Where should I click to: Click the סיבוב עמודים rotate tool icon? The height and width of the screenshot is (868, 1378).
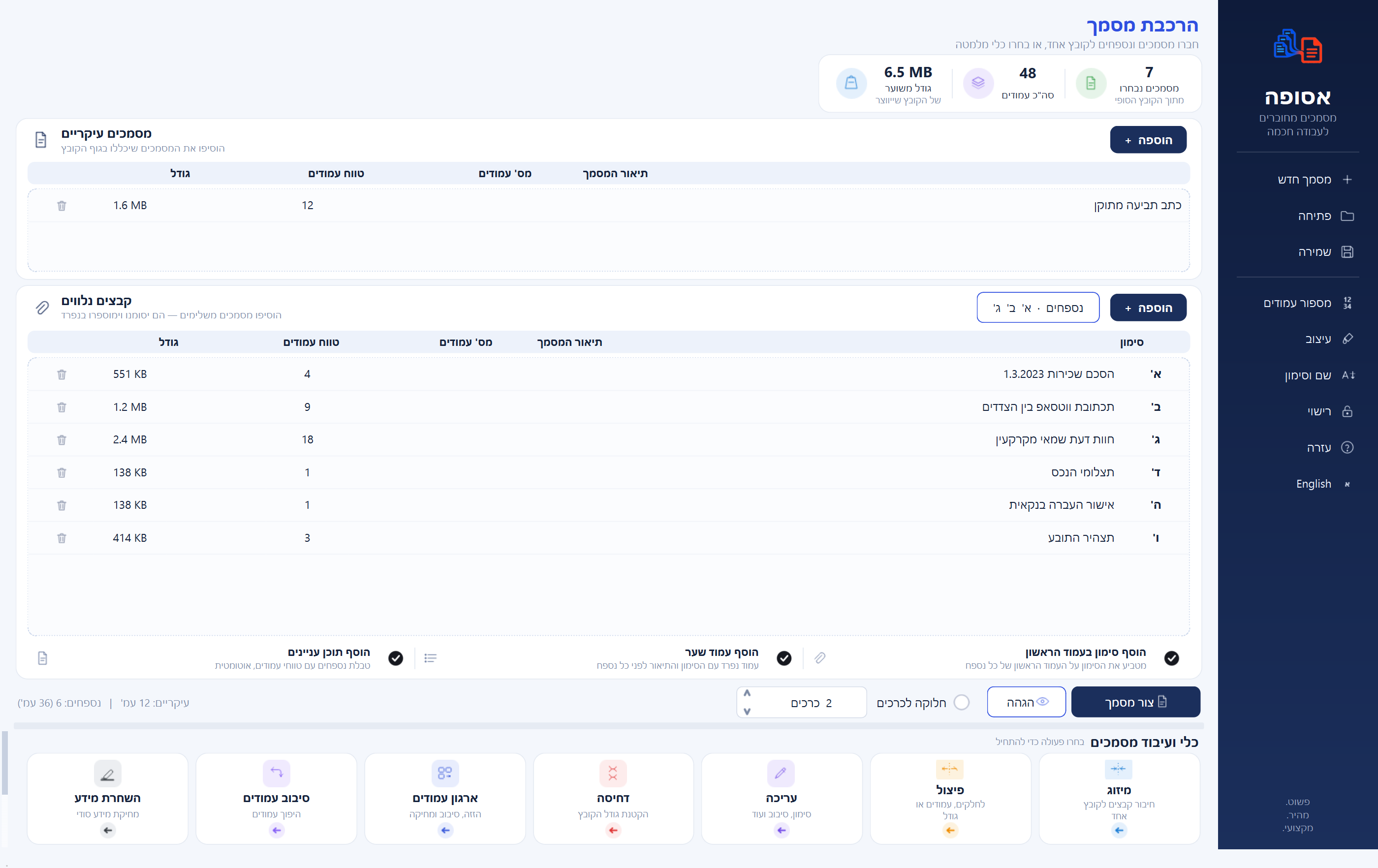277,774
